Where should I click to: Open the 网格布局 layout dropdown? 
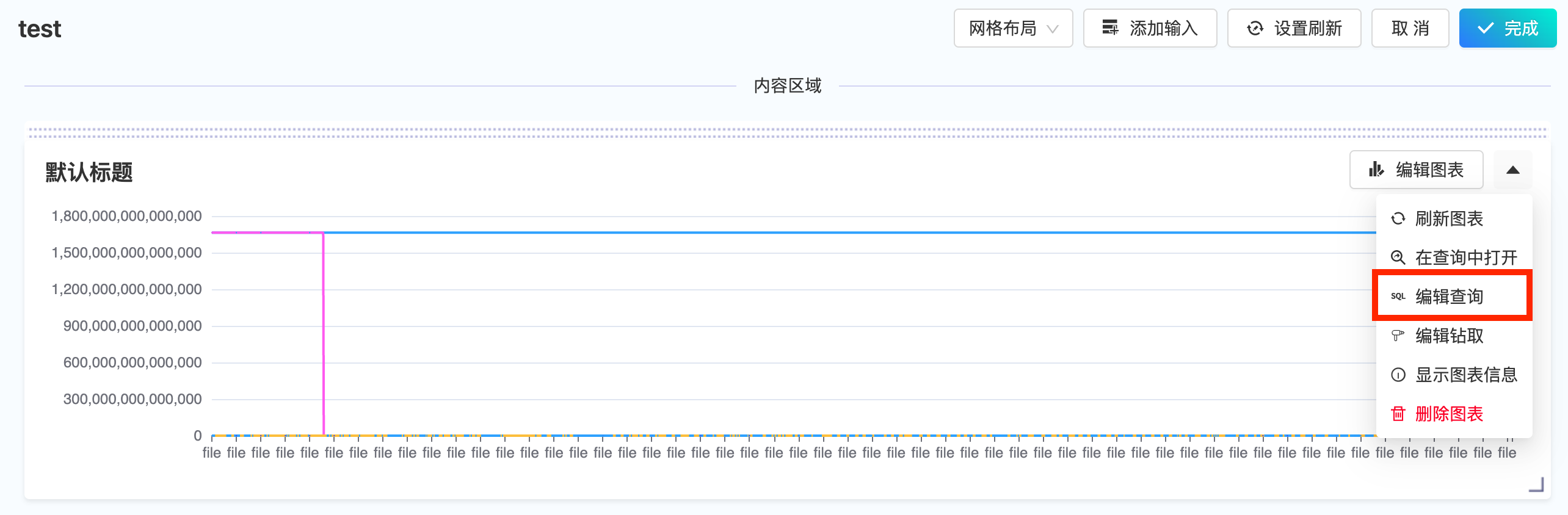(x=1013, y=28)
